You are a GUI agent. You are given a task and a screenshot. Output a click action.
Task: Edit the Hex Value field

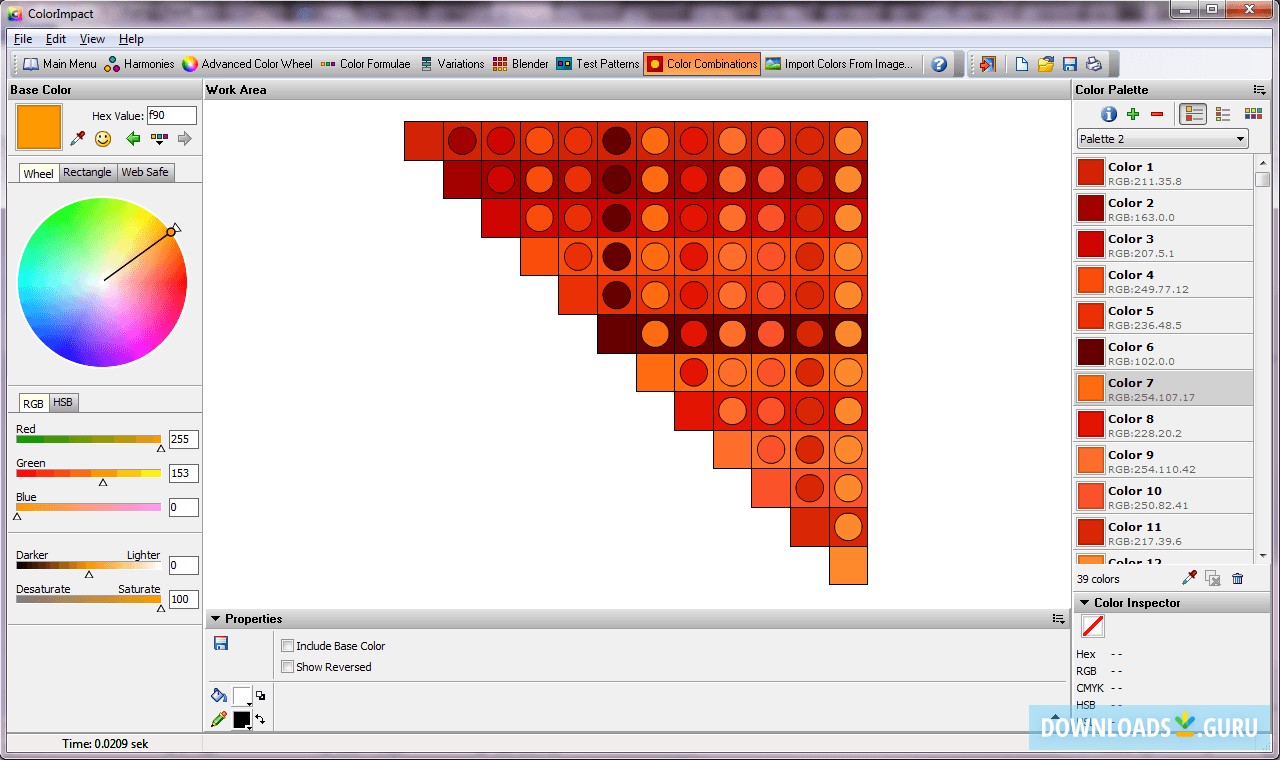(x=171, y=115)
